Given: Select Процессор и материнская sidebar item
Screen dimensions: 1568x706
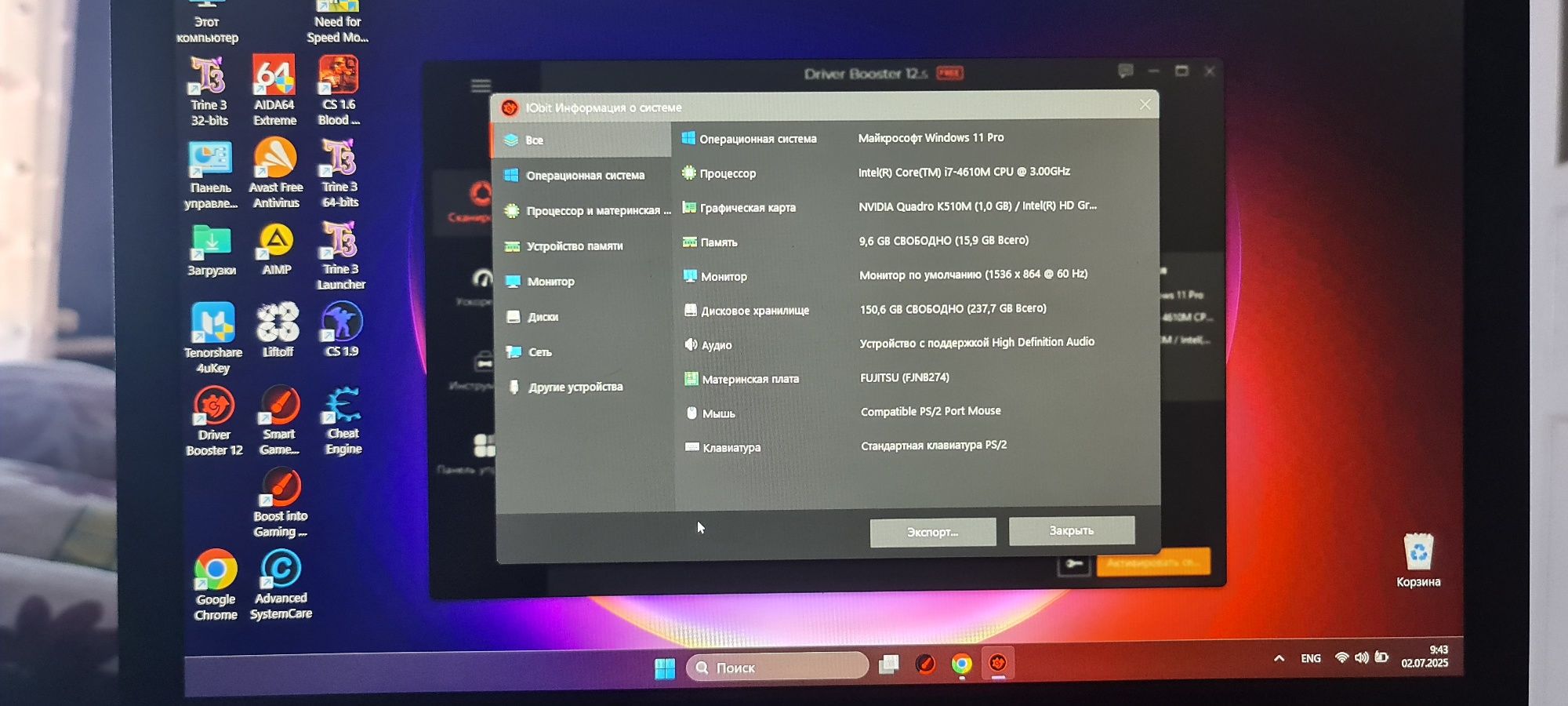Looking at the screenshot, I should (583, 211).
